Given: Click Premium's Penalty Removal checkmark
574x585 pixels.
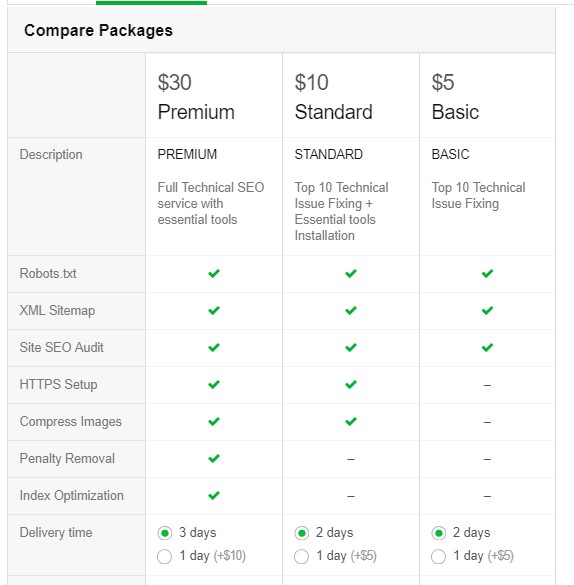Looking at the screenshot, I should [214, 458].
